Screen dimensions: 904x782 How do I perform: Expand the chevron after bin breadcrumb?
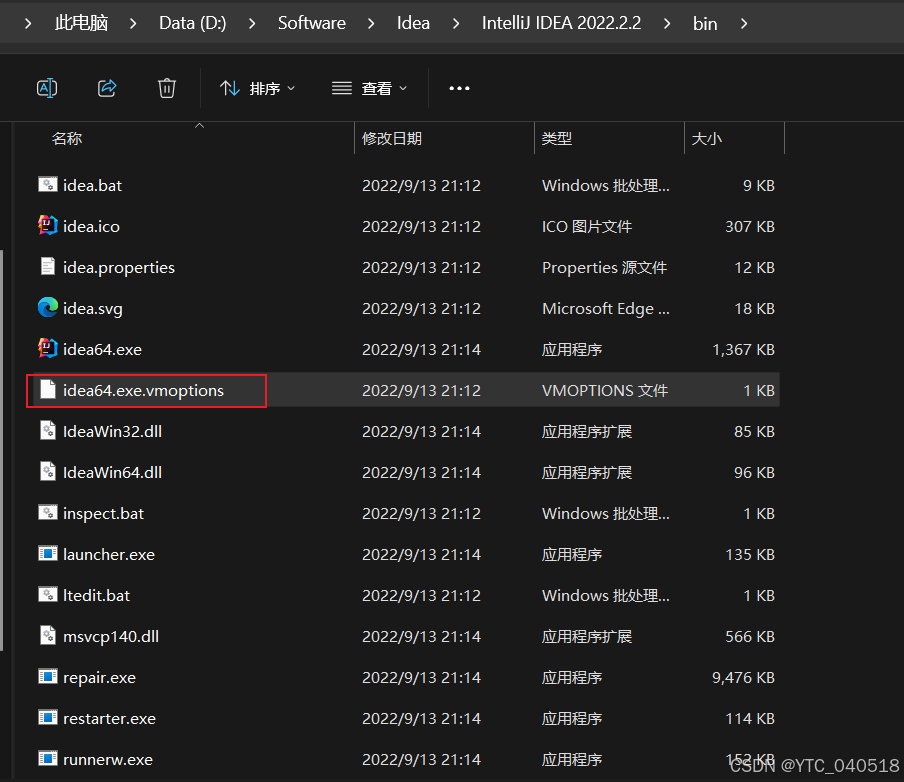pyautogui.click(x=744, y=24)
